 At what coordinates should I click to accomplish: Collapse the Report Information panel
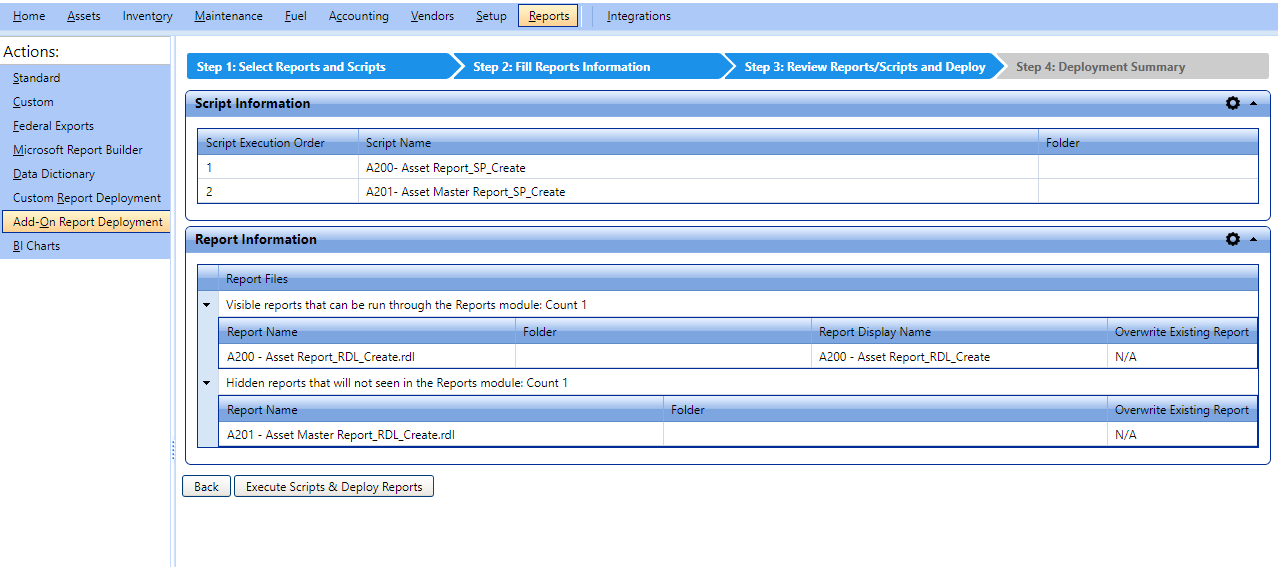click(x=1253, y=239)
